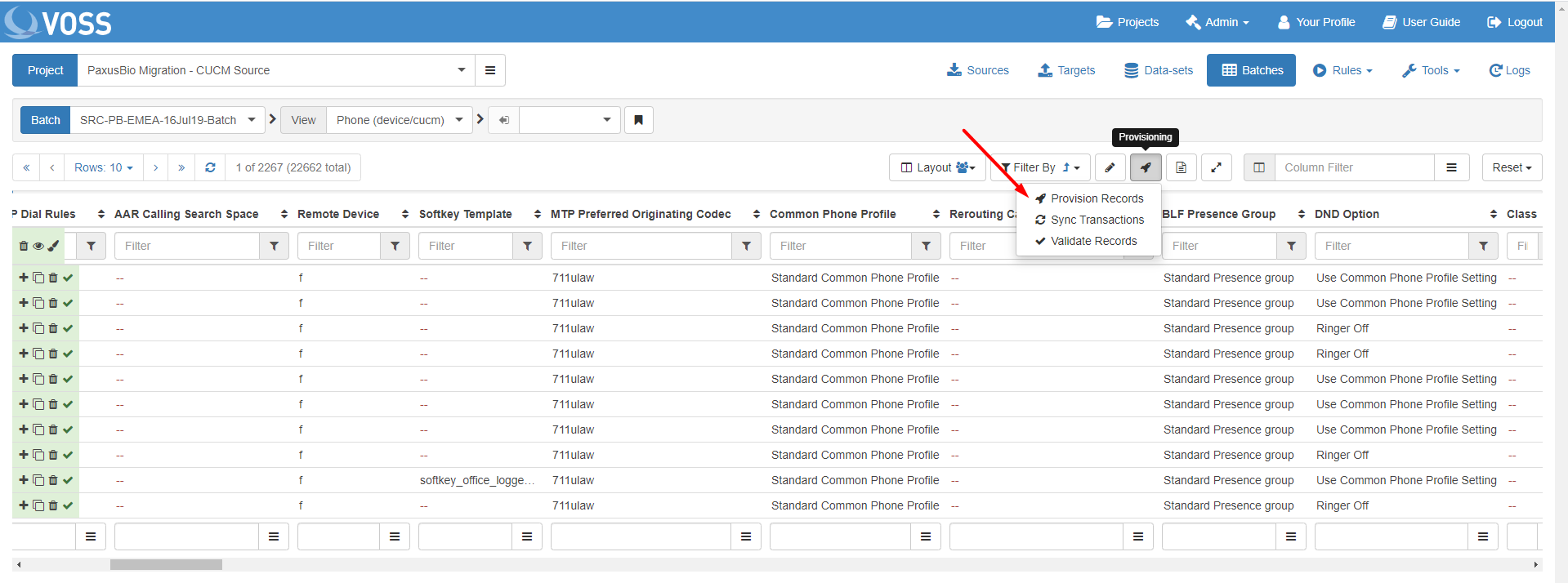Refresh the table with the reload icon
Screen dimensions: 1568x583
tap(210, 167)
